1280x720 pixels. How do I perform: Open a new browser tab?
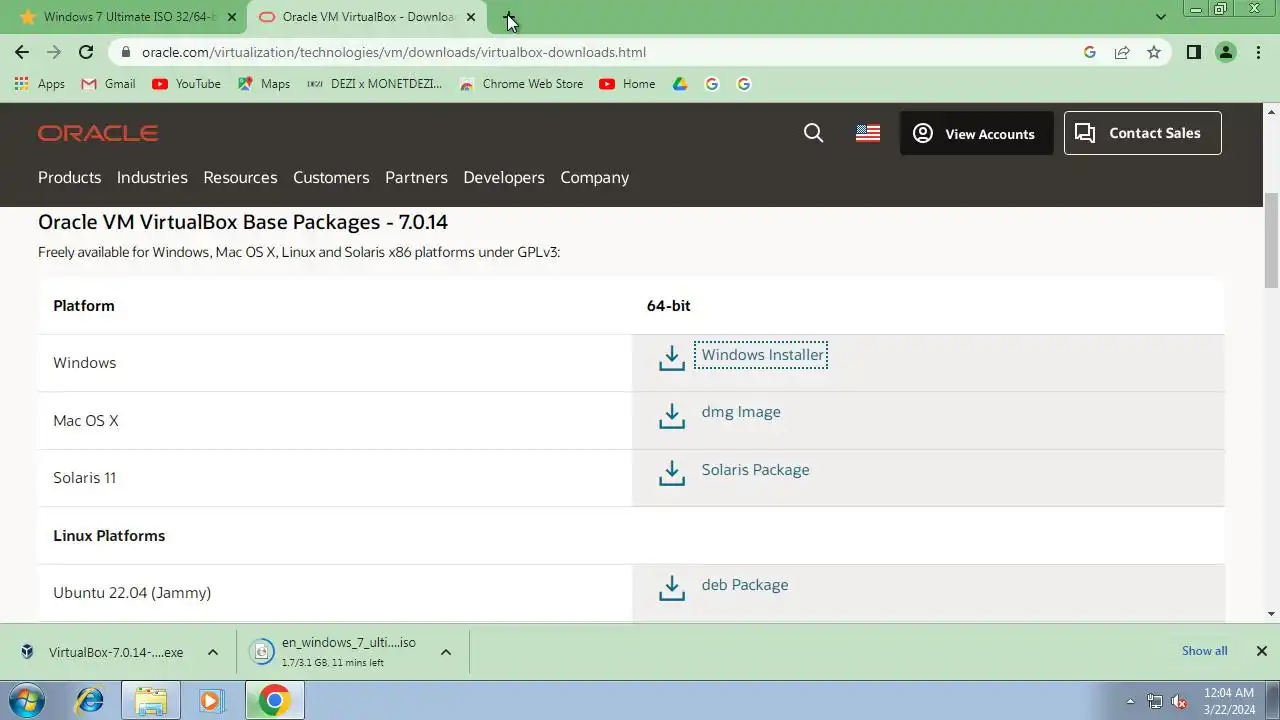(x=508, y=17)
